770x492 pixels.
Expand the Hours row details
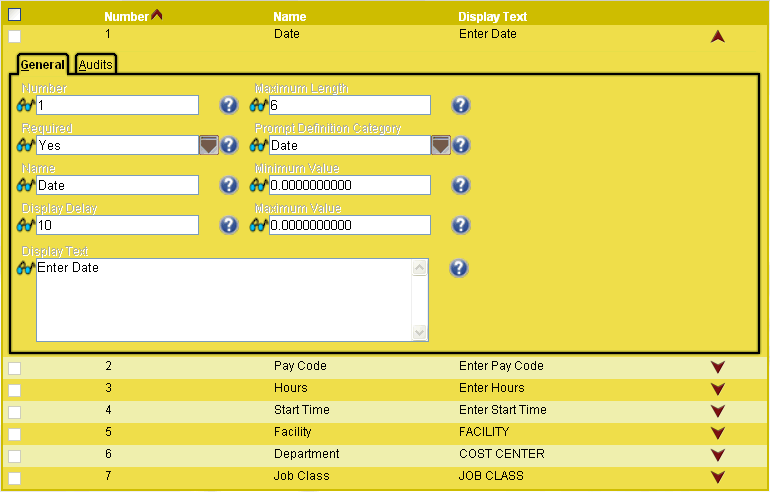click(717, 389)
